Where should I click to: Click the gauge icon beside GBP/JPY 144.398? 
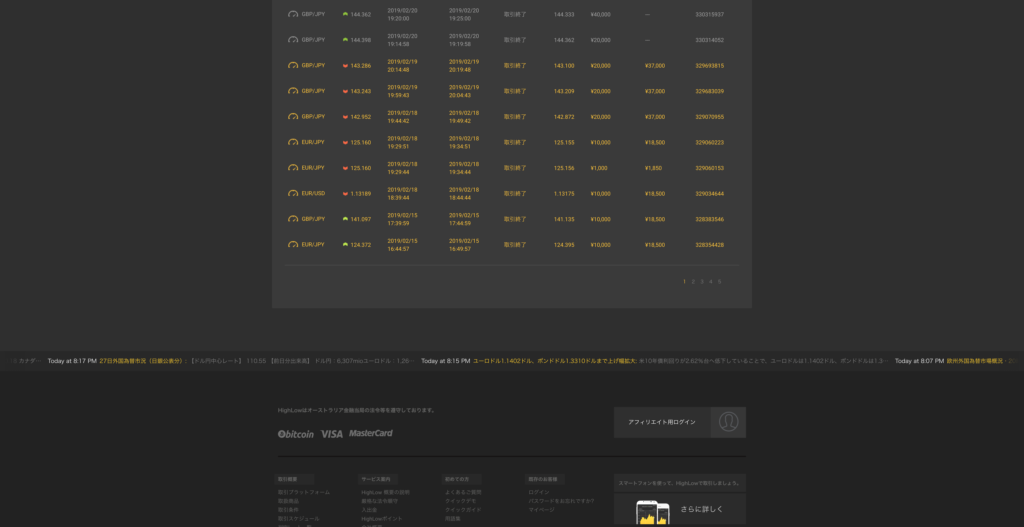[x=293, y=40]
